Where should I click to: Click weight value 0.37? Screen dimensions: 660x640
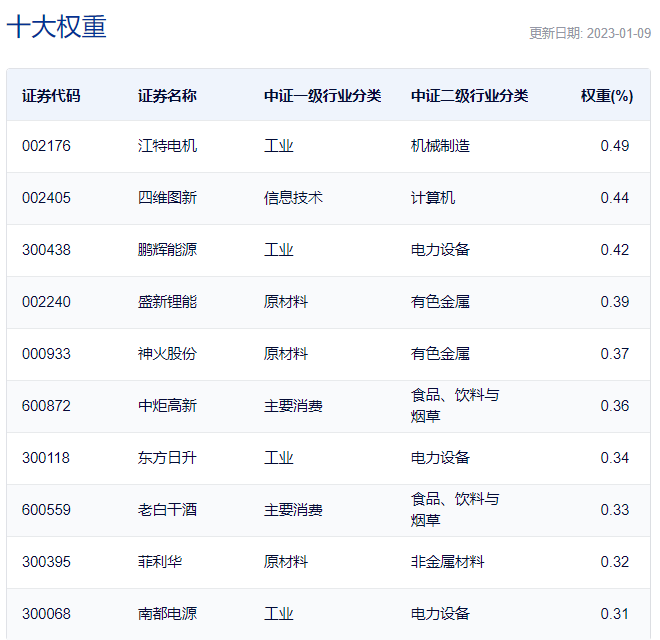coord(615,354)
